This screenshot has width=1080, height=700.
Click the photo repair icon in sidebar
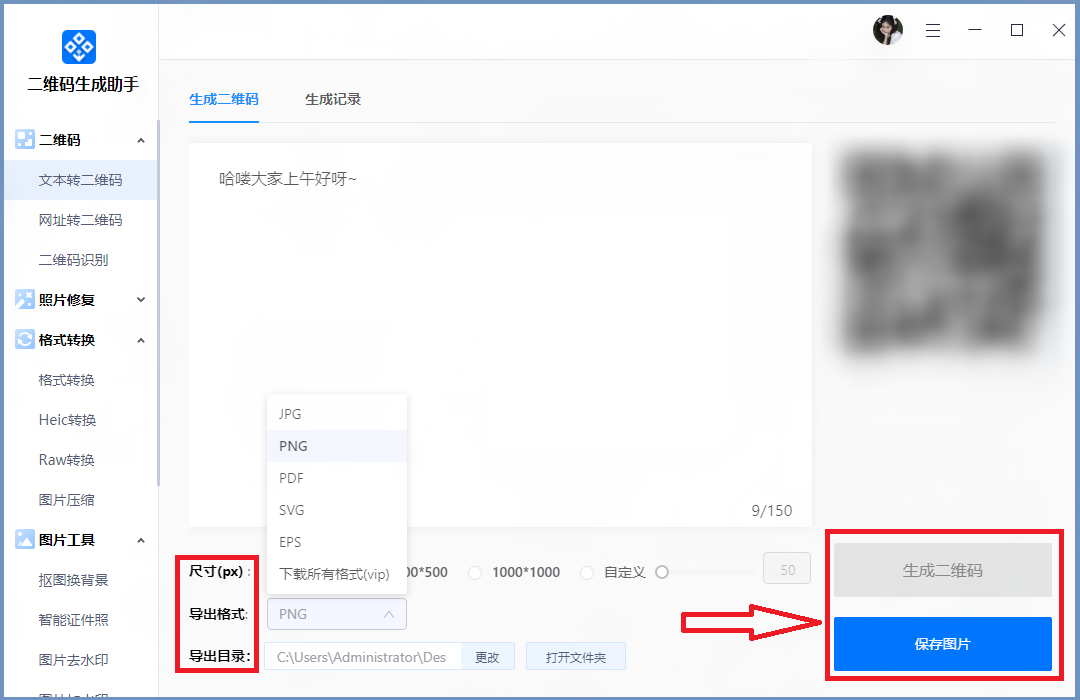[25, 299]
